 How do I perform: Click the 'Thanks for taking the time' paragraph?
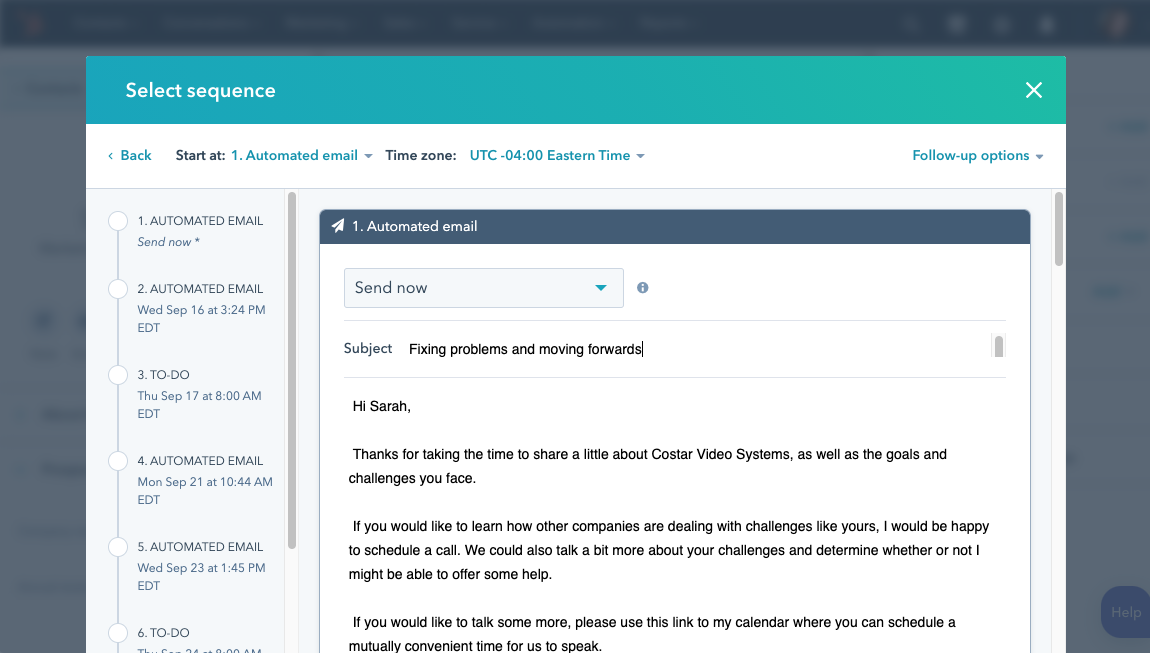(648, 467)
